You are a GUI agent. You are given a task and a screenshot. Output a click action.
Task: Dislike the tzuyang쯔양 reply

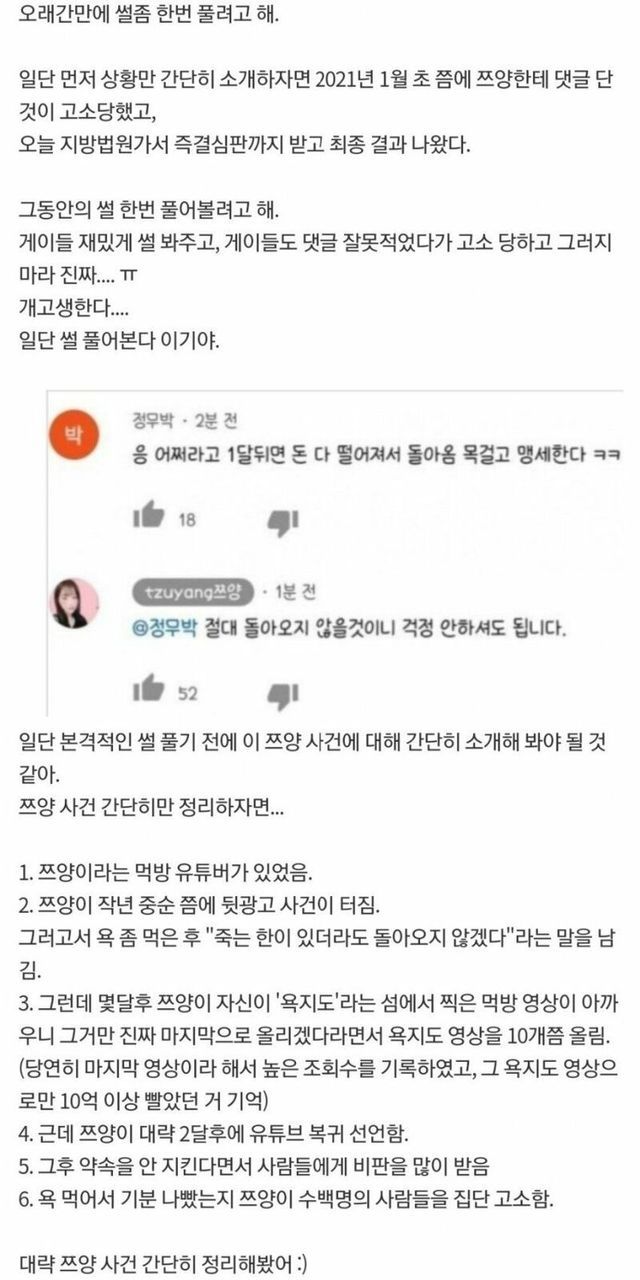[284, 691]
